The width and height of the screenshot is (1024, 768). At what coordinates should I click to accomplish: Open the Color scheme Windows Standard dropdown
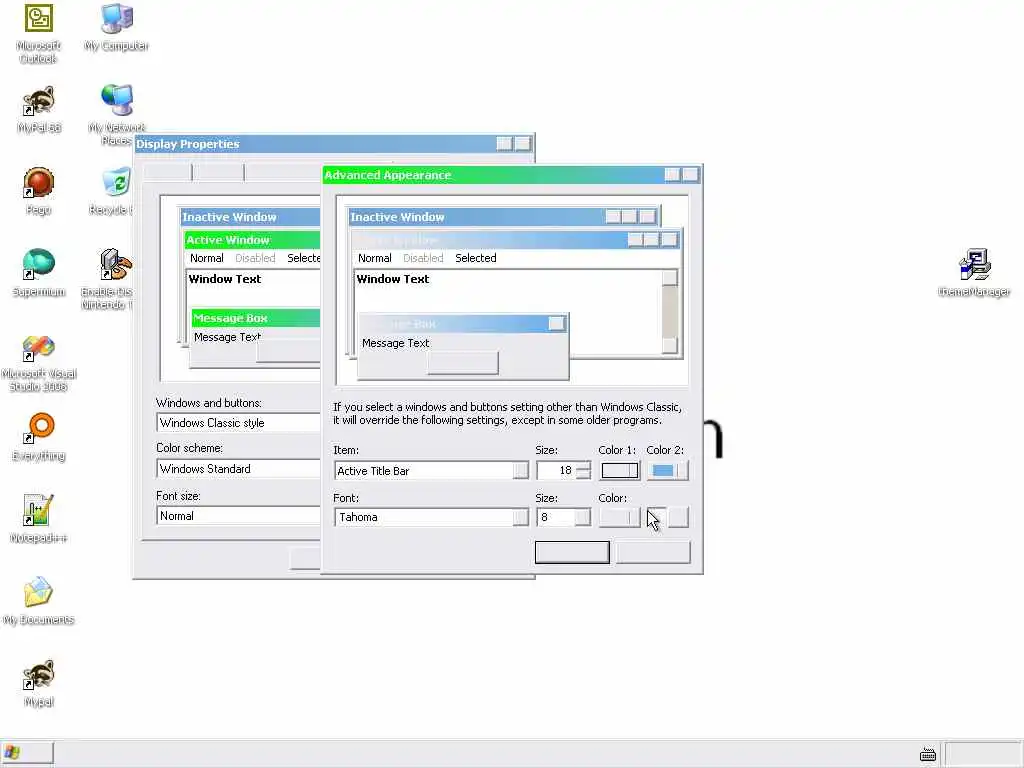click(x=239, y=469)
